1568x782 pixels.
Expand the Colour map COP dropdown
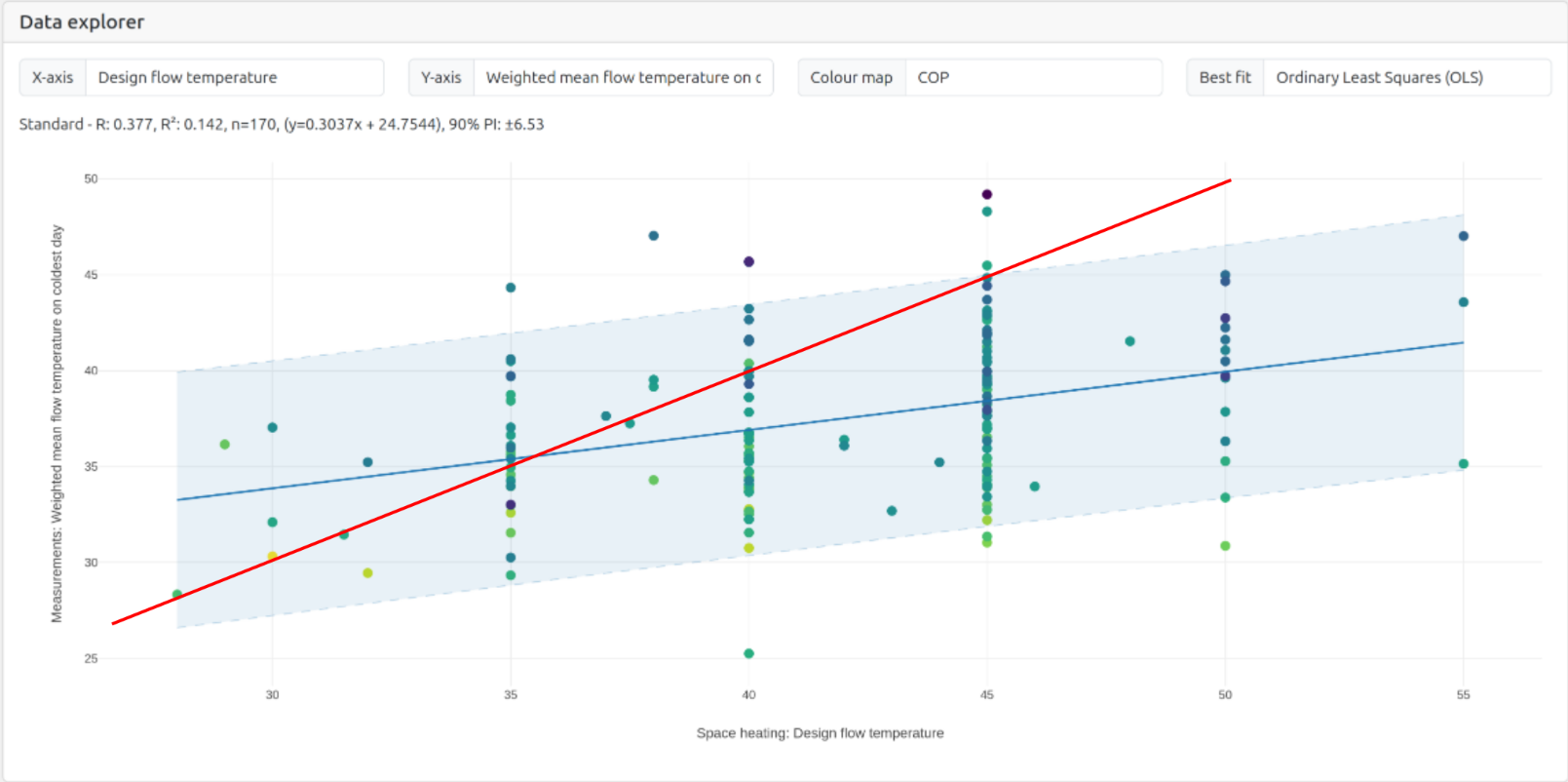[1032, 78]
